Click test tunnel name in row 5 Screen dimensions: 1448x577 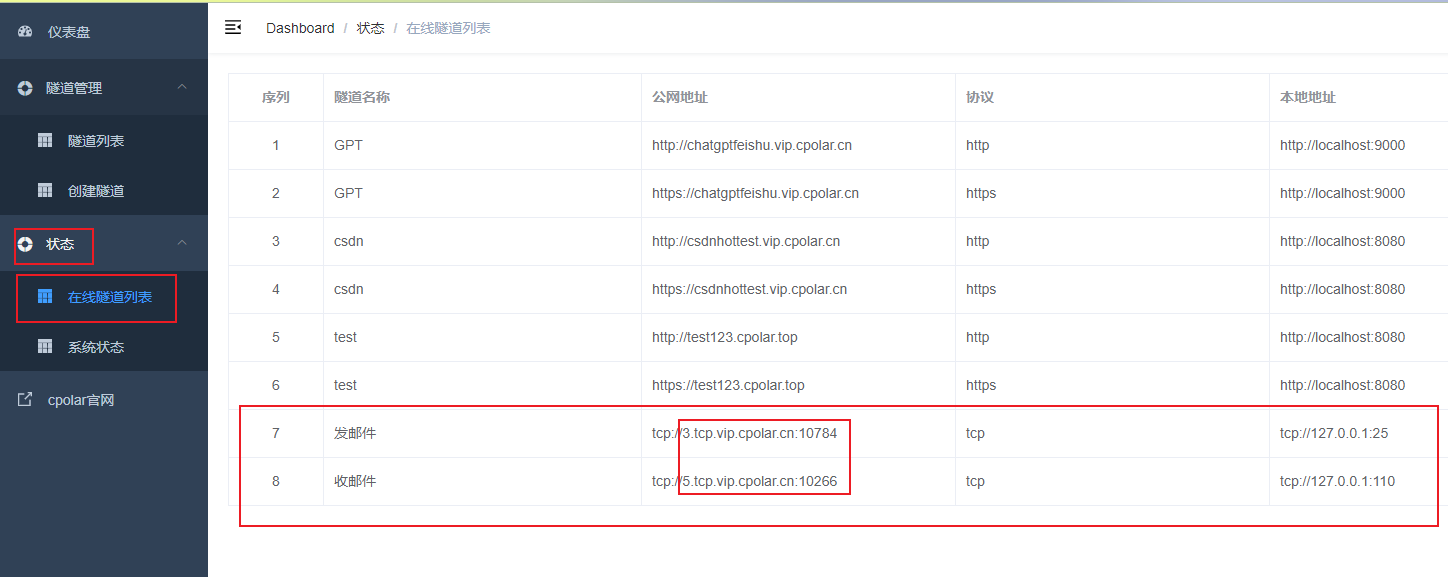[345, 337]
